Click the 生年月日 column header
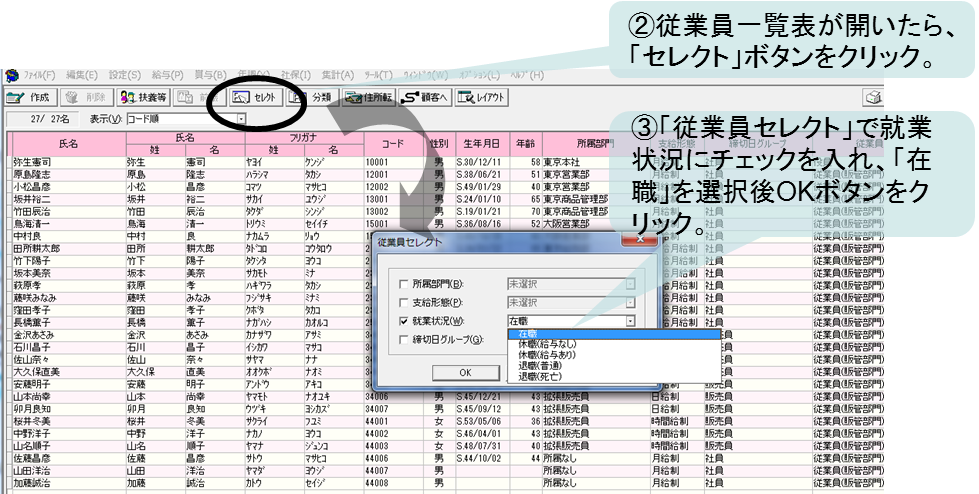 click(x=482, y=144)
